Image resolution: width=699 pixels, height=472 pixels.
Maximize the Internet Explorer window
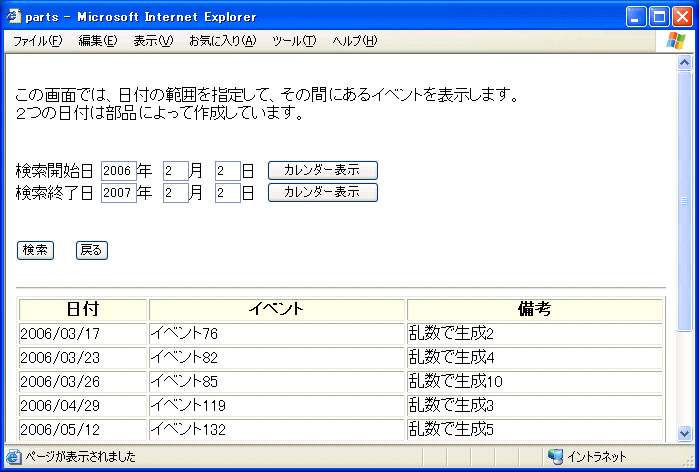coord(659,17)
